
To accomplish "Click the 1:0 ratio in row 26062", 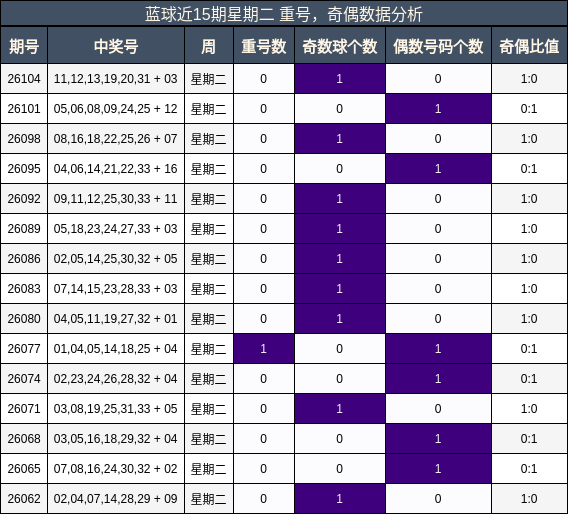I will (x=529, y=499).
